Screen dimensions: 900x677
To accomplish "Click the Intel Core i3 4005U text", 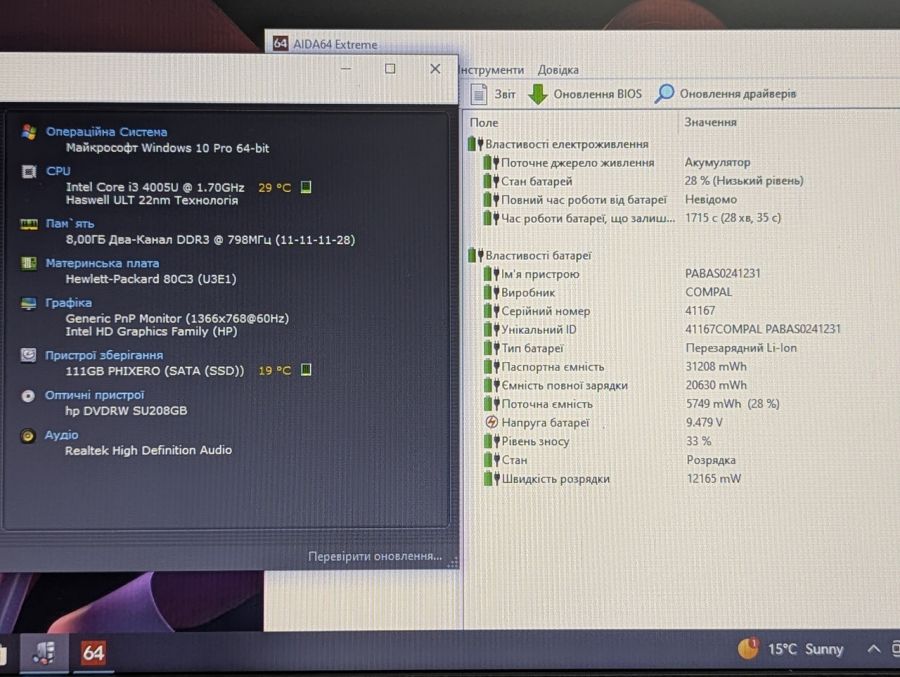I will (155, 187).
